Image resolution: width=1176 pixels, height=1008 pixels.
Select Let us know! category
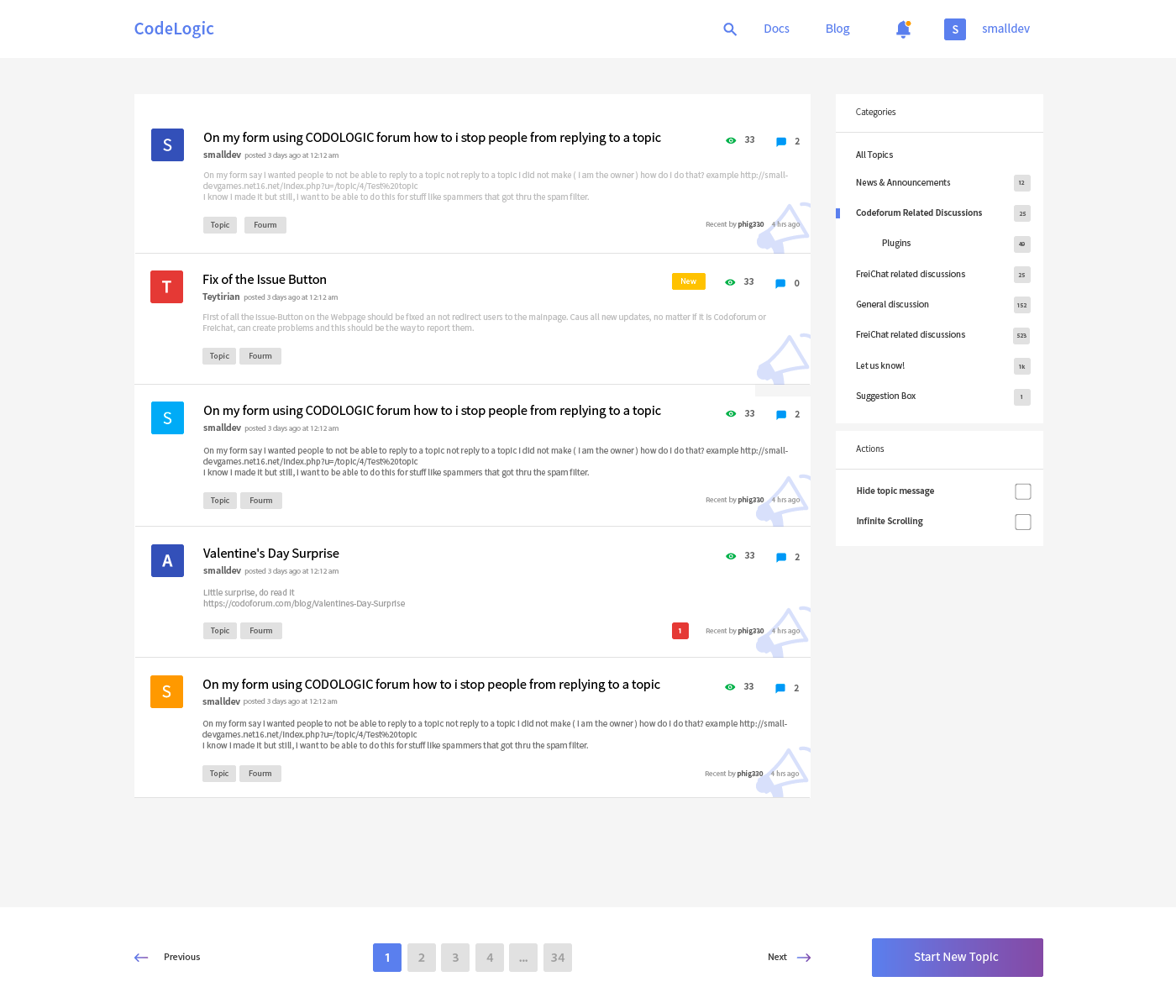[880, 365]
